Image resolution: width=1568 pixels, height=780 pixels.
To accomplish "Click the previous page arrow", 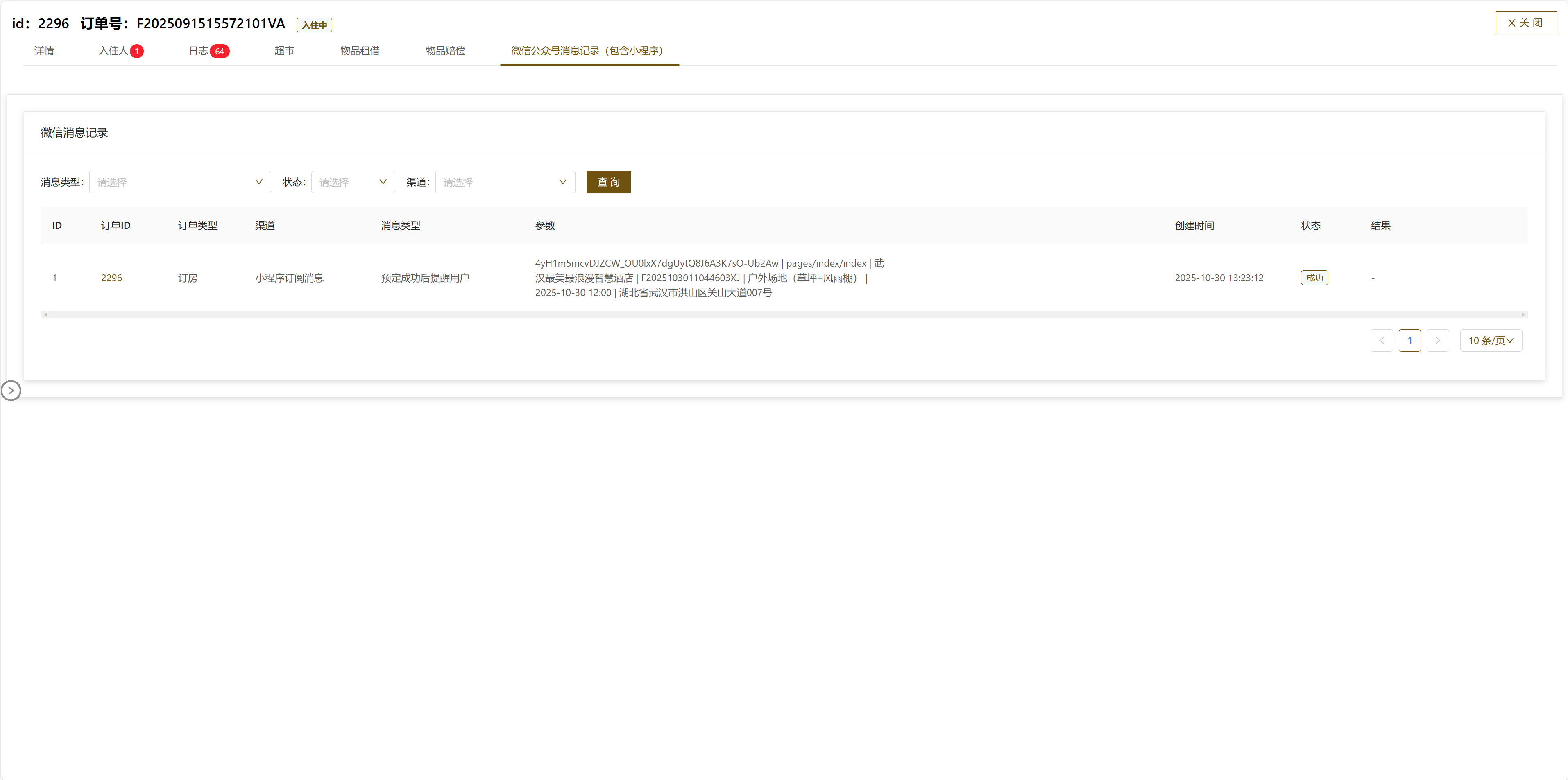I will 1381,341.
